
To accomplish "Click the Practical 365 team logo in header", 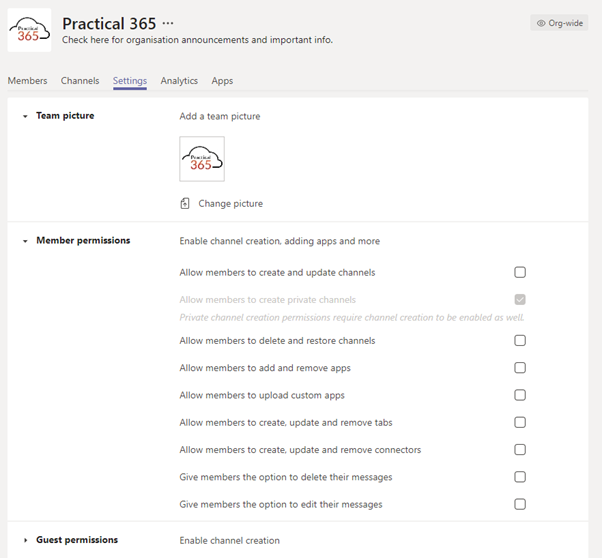I will pyautogui.click(x=29, y=30).
